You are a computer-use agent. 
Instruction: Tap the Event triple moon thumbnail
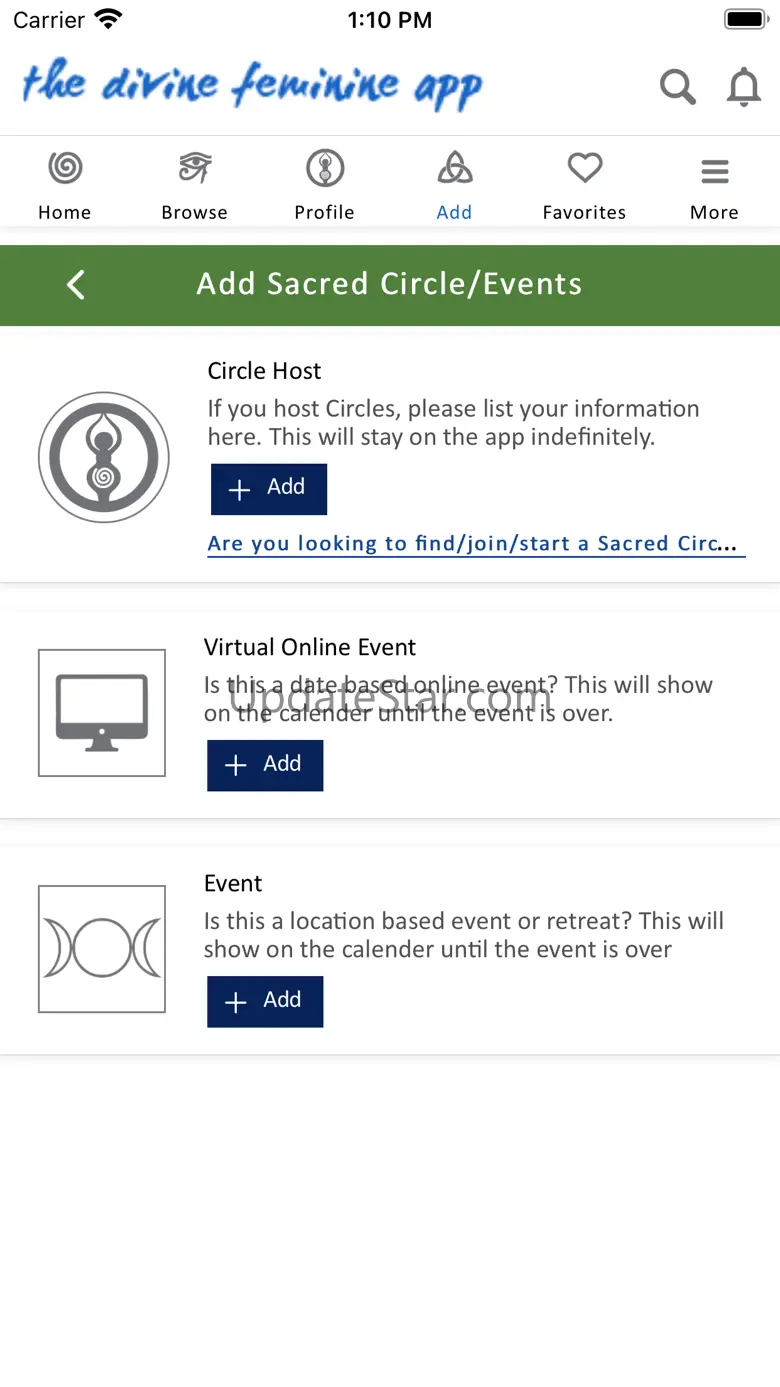(x=102, y=948)
